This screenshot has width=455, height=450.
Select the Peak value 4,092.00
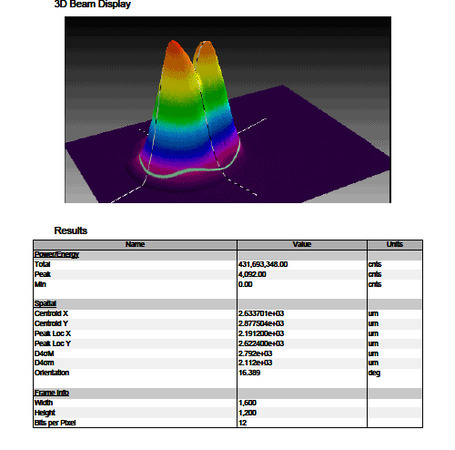252,274
